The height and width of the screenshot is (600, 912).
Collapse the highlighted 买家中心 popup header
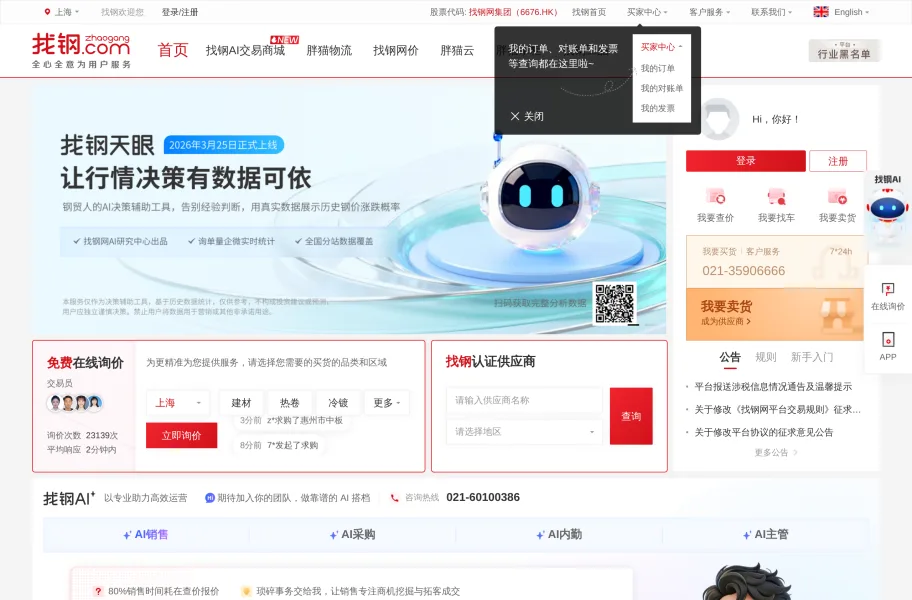point(661,47)
